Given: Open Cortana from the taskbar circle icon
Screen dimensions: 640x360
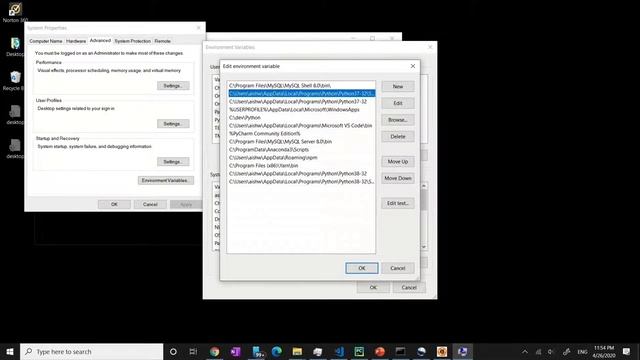Looking at the screenshot, I should (173, 351).
